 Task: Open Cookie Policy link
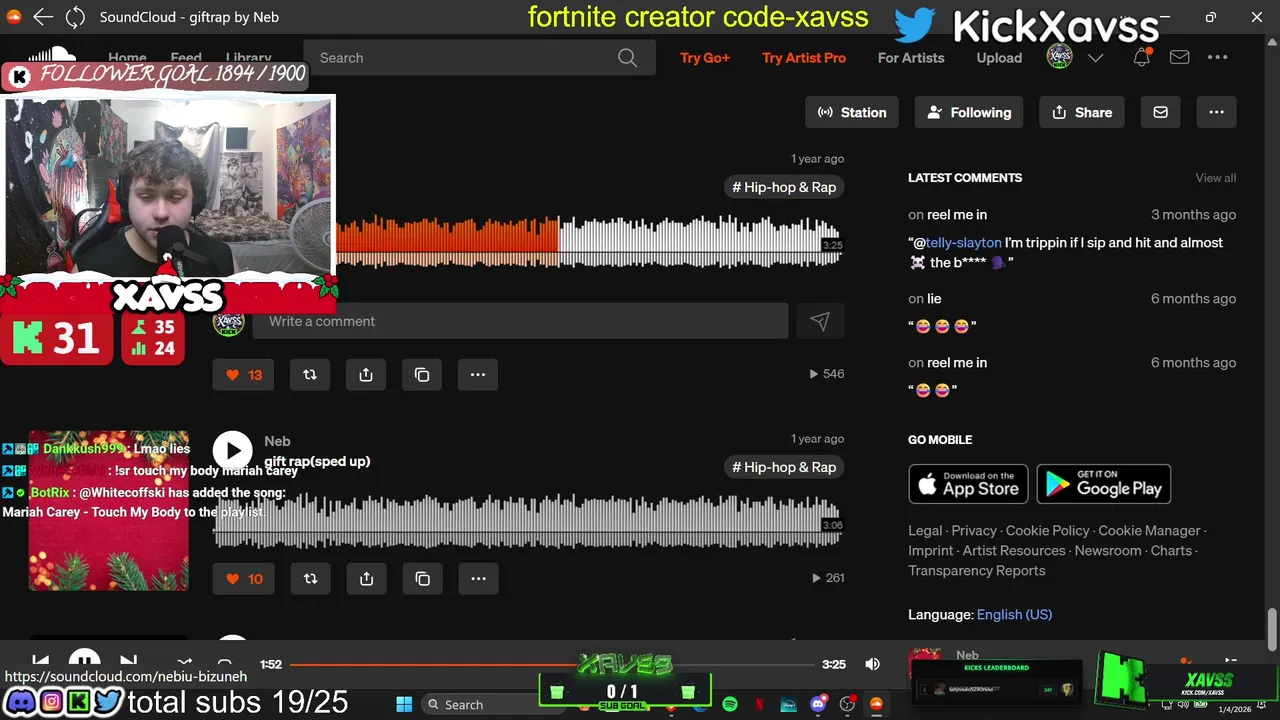[1047, 531]
